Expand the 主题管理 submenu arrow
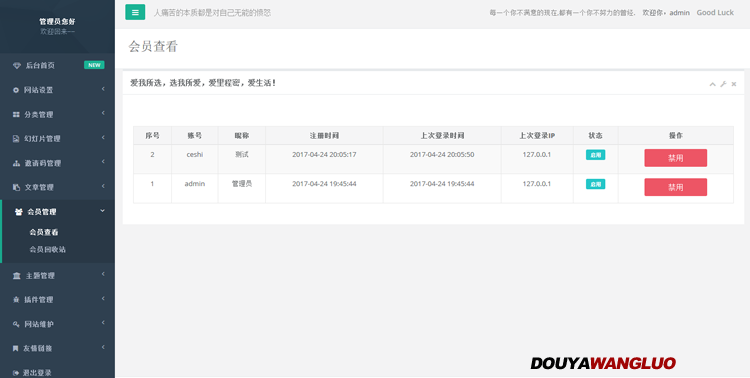This screenshot has height=378, width=750. coord(103,274)
